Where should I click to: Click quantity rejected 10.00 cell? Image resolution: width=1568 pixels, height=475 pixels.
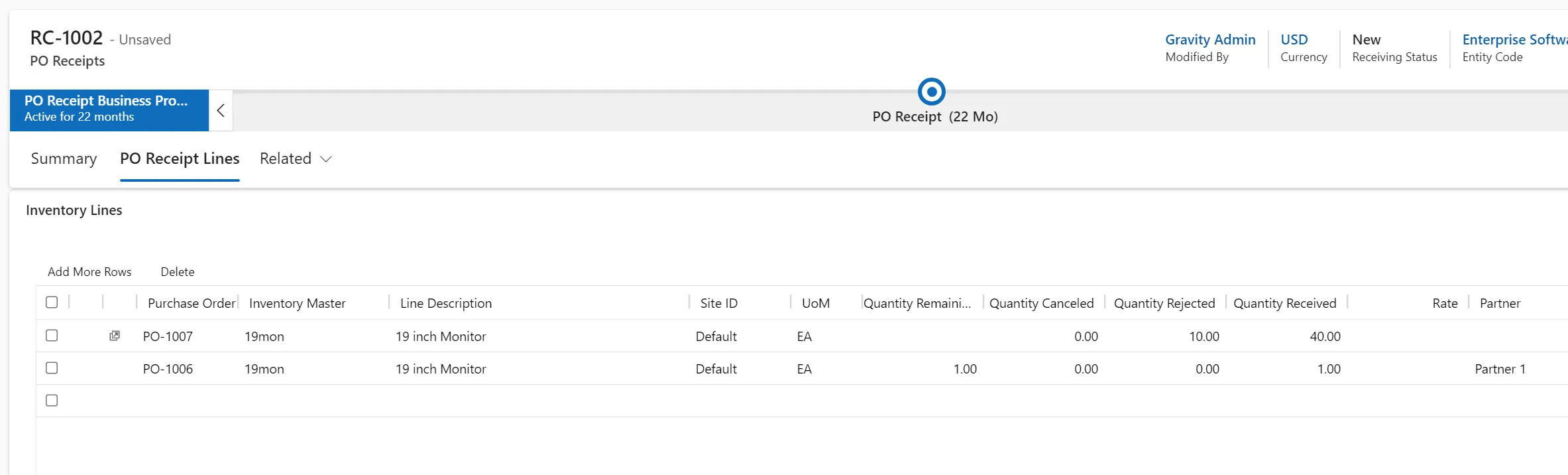[1204, 336]
